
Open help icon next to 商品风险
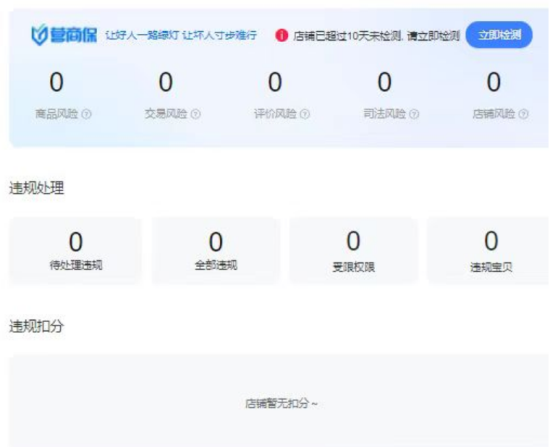tap(86, 114)
